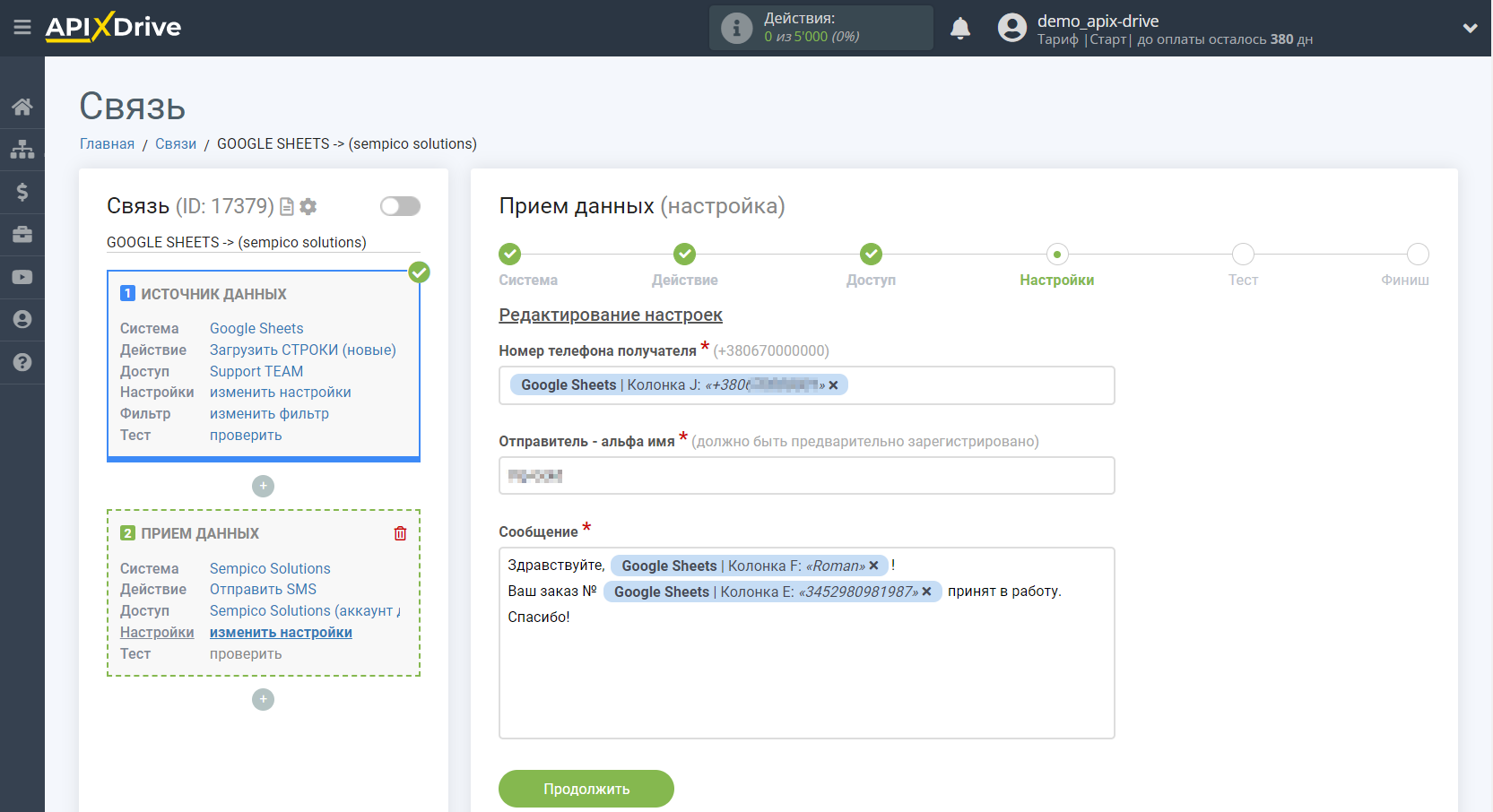Open the briefcase icon in sidebar
The width and height of the screenshot is (1493, 812).
click(x=22, y=235)
